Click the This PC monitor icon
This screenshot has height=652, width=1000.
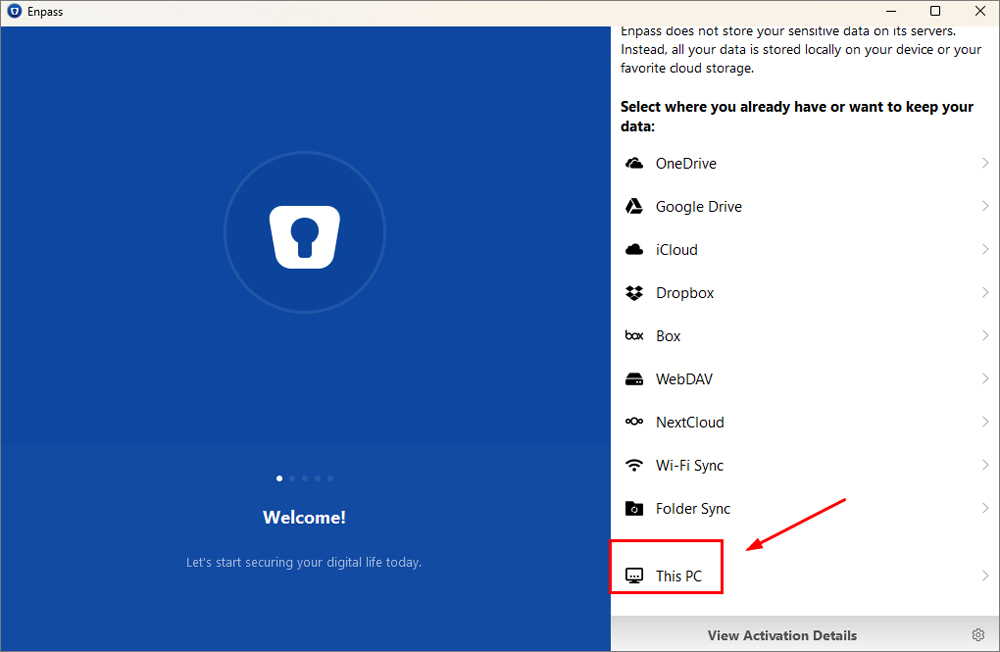pyautogui.click(x=633, y=575)
